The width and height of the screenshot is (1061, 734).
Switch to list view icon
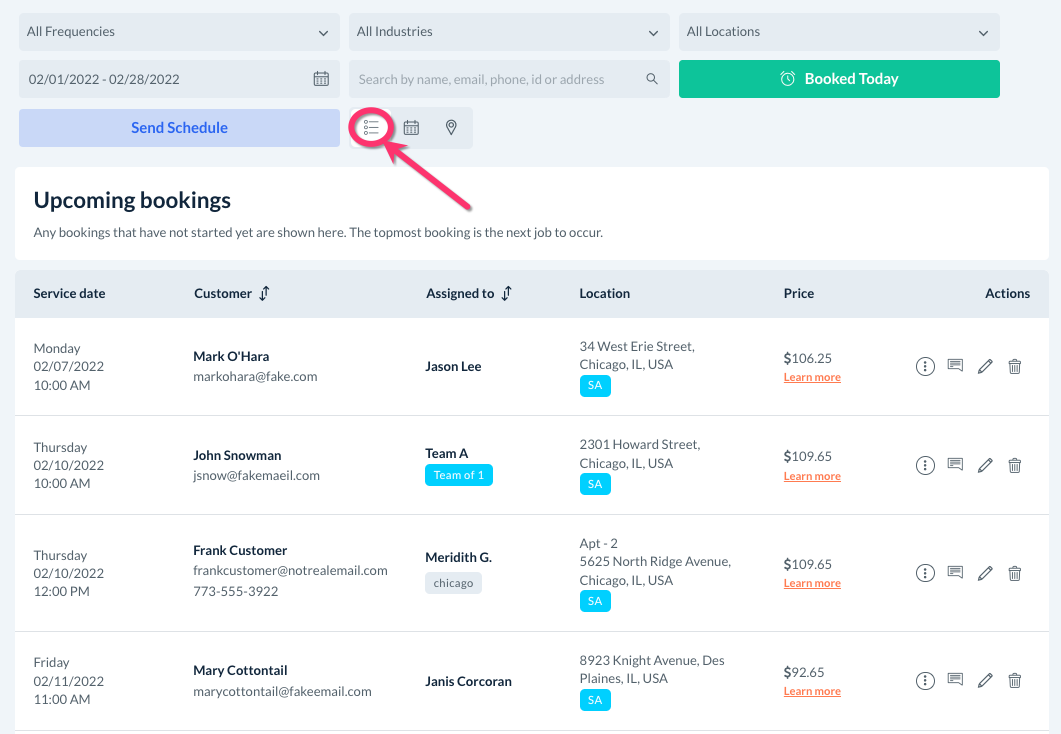[x=371, y=128]
